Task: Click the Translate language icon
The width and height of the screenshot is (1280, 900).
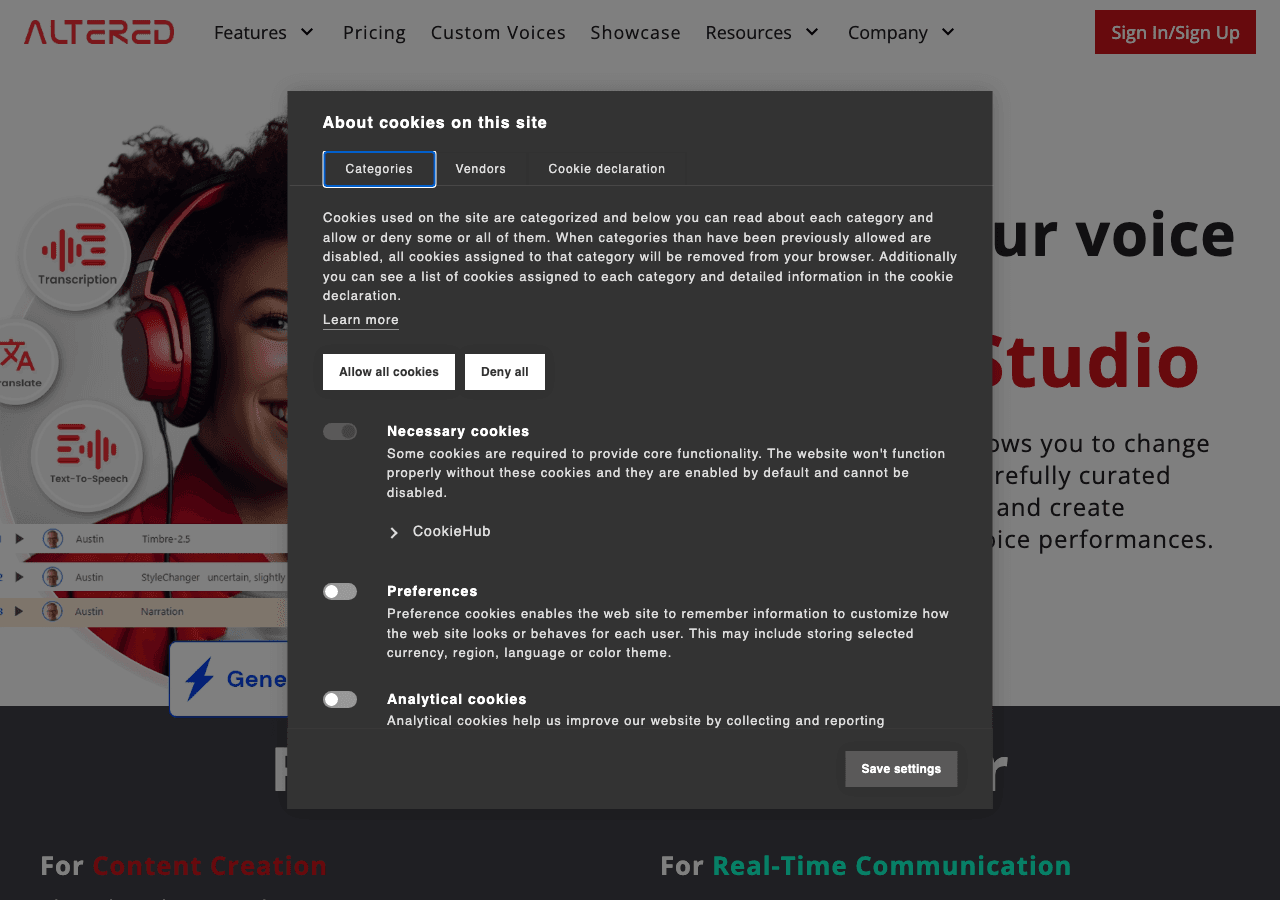Action: point(17,355)
